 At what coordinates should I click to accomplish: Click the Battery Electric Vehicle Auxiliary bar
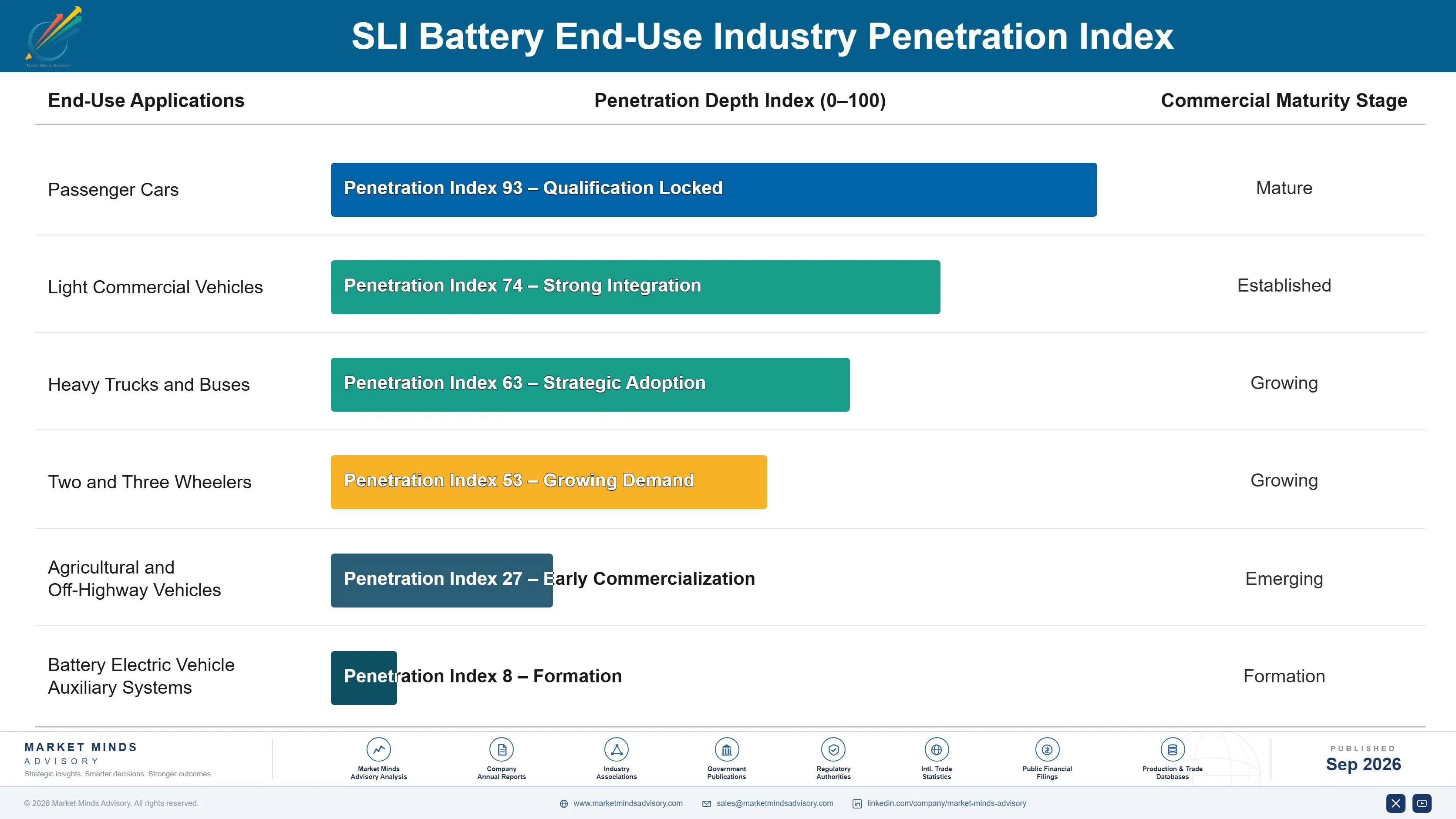[x=364, y=678]
